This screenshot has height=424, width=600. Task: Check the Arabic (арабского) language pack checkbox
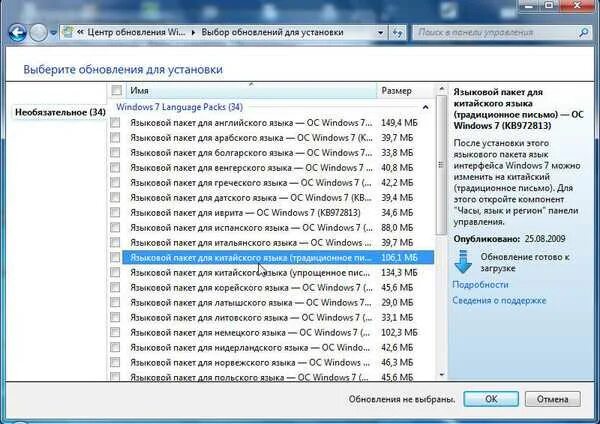(115, 137)
